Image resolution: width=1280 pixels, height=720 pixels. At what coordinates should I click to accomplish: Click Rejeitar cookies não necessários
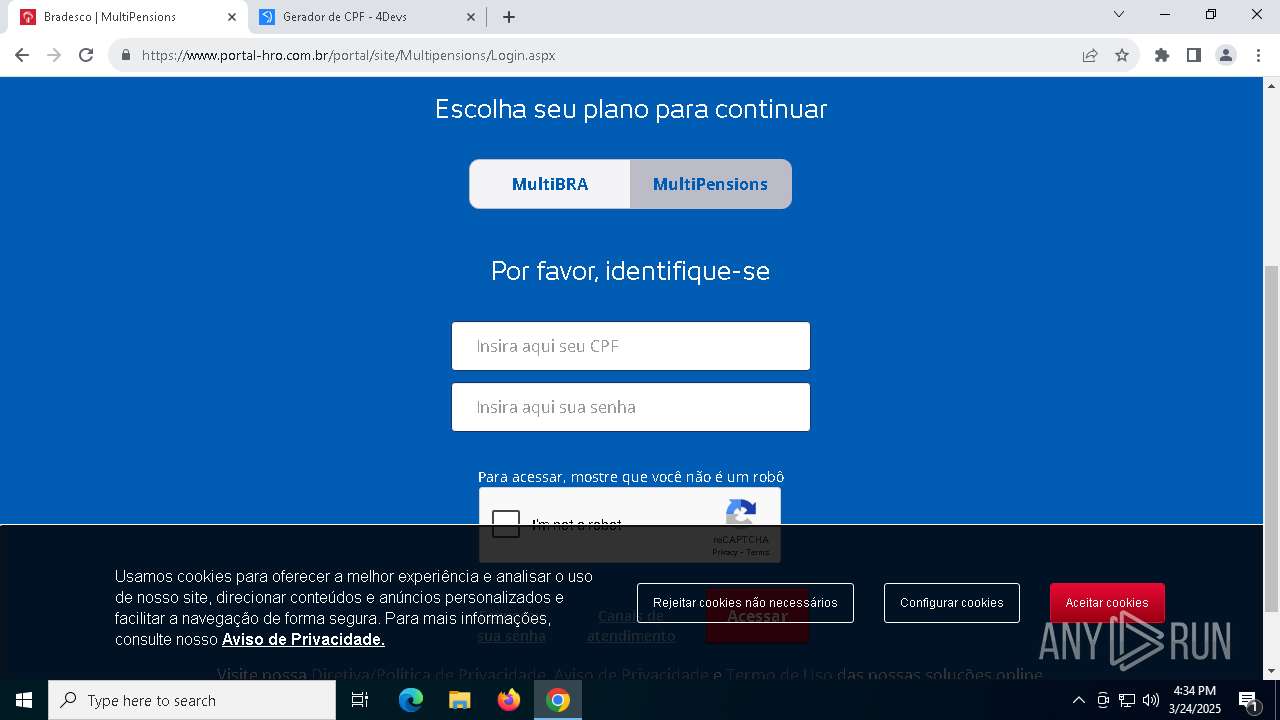coord(745,603)
